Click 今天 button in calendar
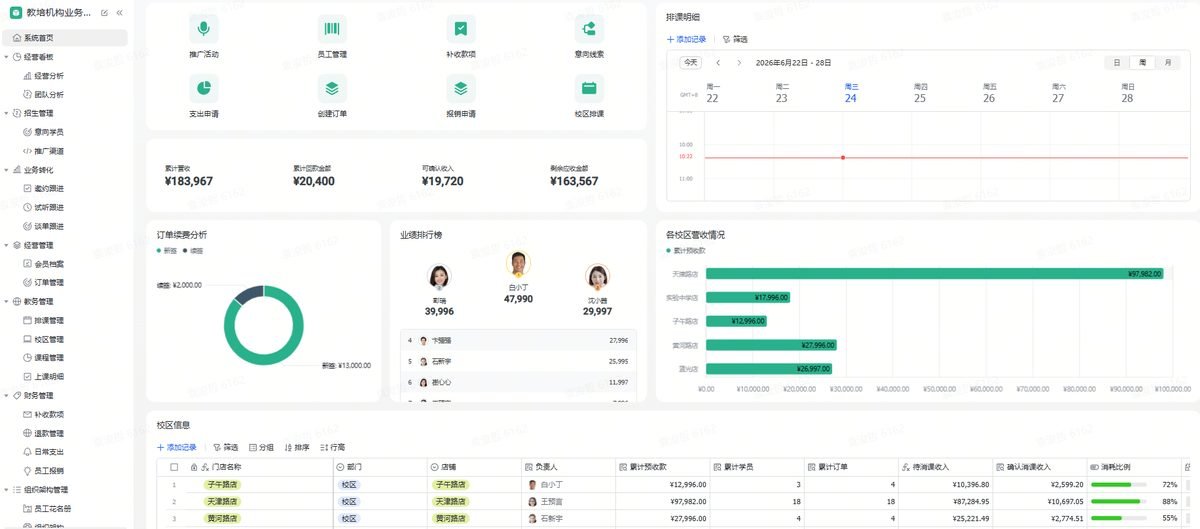1200x529 pixels. click(691, 62)
